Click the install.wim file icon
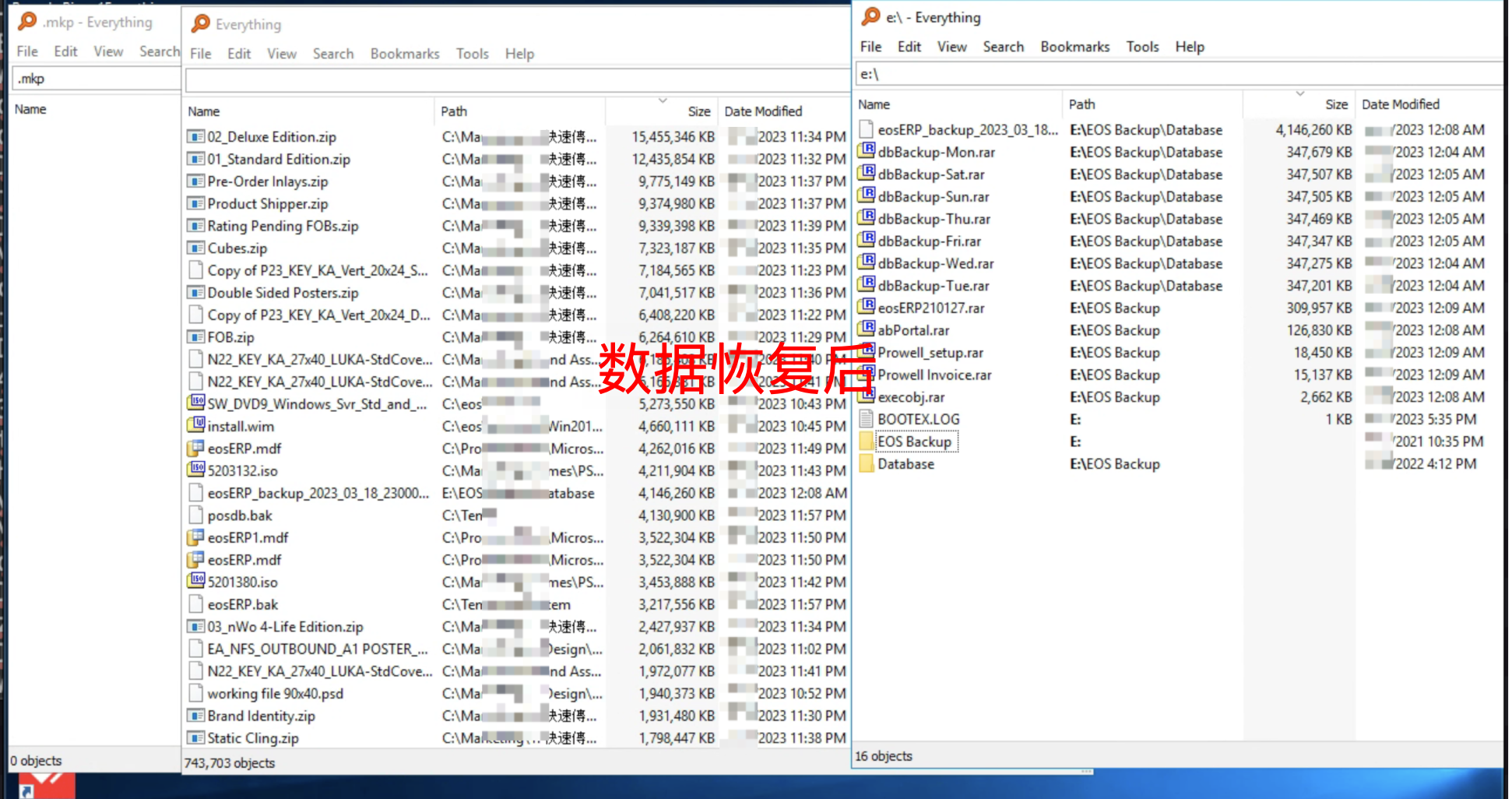Image resolution: width=1512 pixels, height=799 pixels. [x=195, y=426]
